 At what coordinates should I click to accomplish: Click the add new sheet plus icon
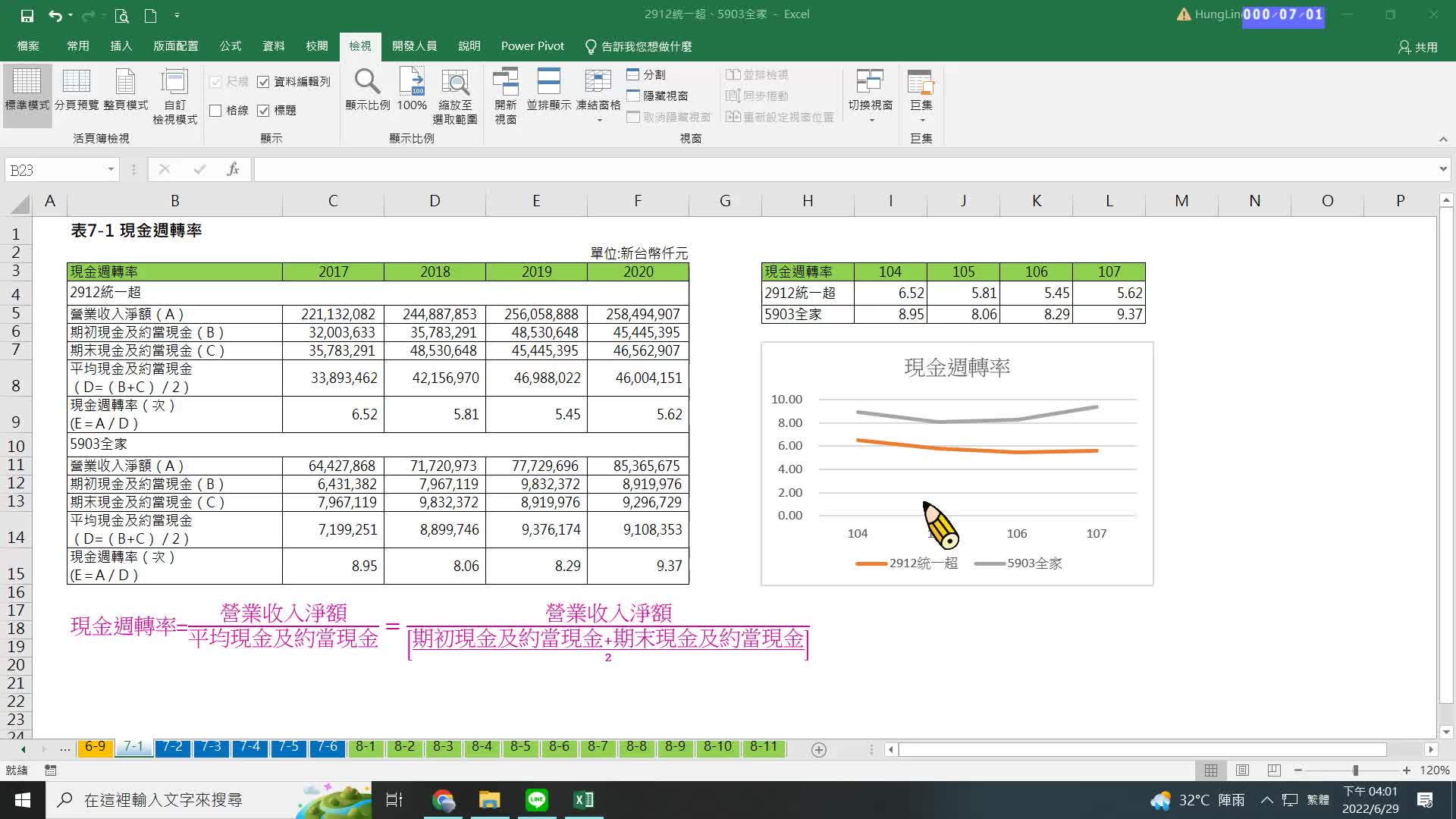819,749
